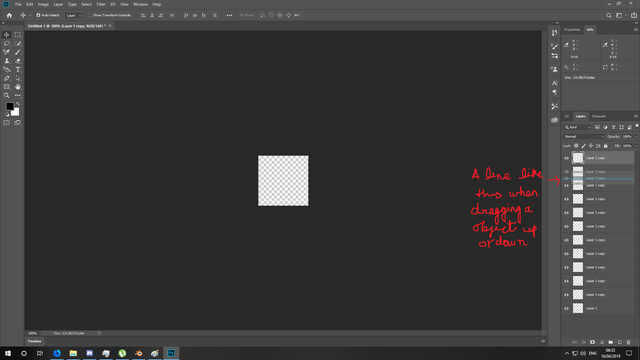Set the background color white swatch
The image size is (640, 360).
(x=16, y=113)
